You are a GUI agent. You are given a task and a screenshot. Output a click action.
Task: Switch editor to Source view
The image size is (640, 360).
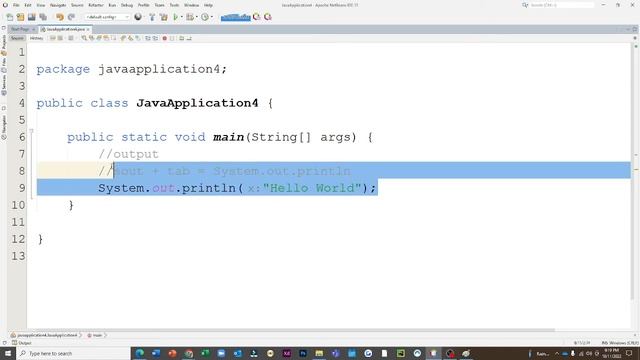tap(17, 38)
